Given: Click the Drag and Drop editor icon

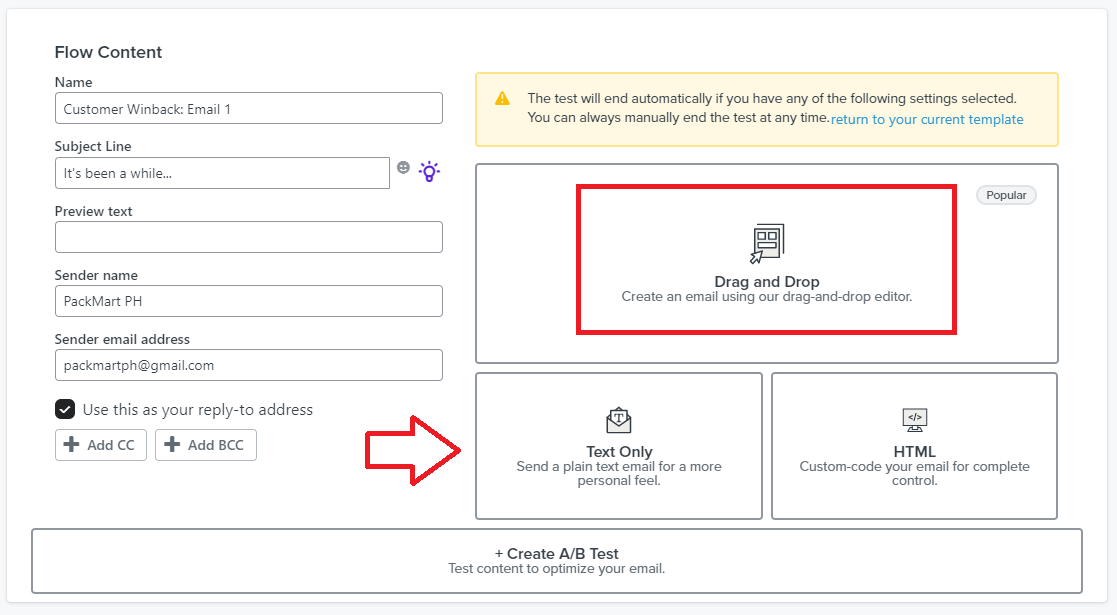Looking at the screenshot, I should click(x=767, y=243).
